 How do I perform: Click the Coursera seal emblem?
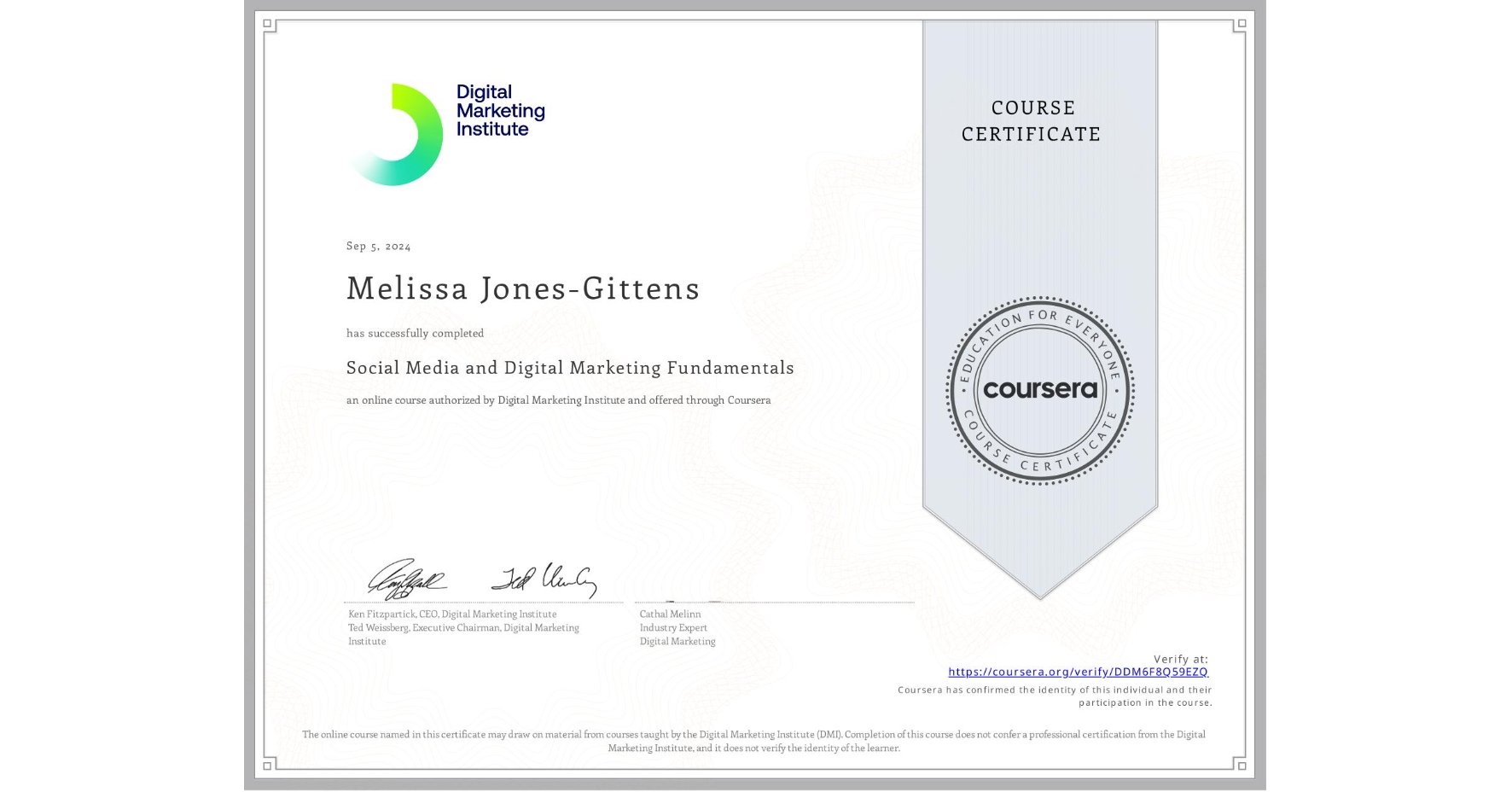[x=1039, y=391]
